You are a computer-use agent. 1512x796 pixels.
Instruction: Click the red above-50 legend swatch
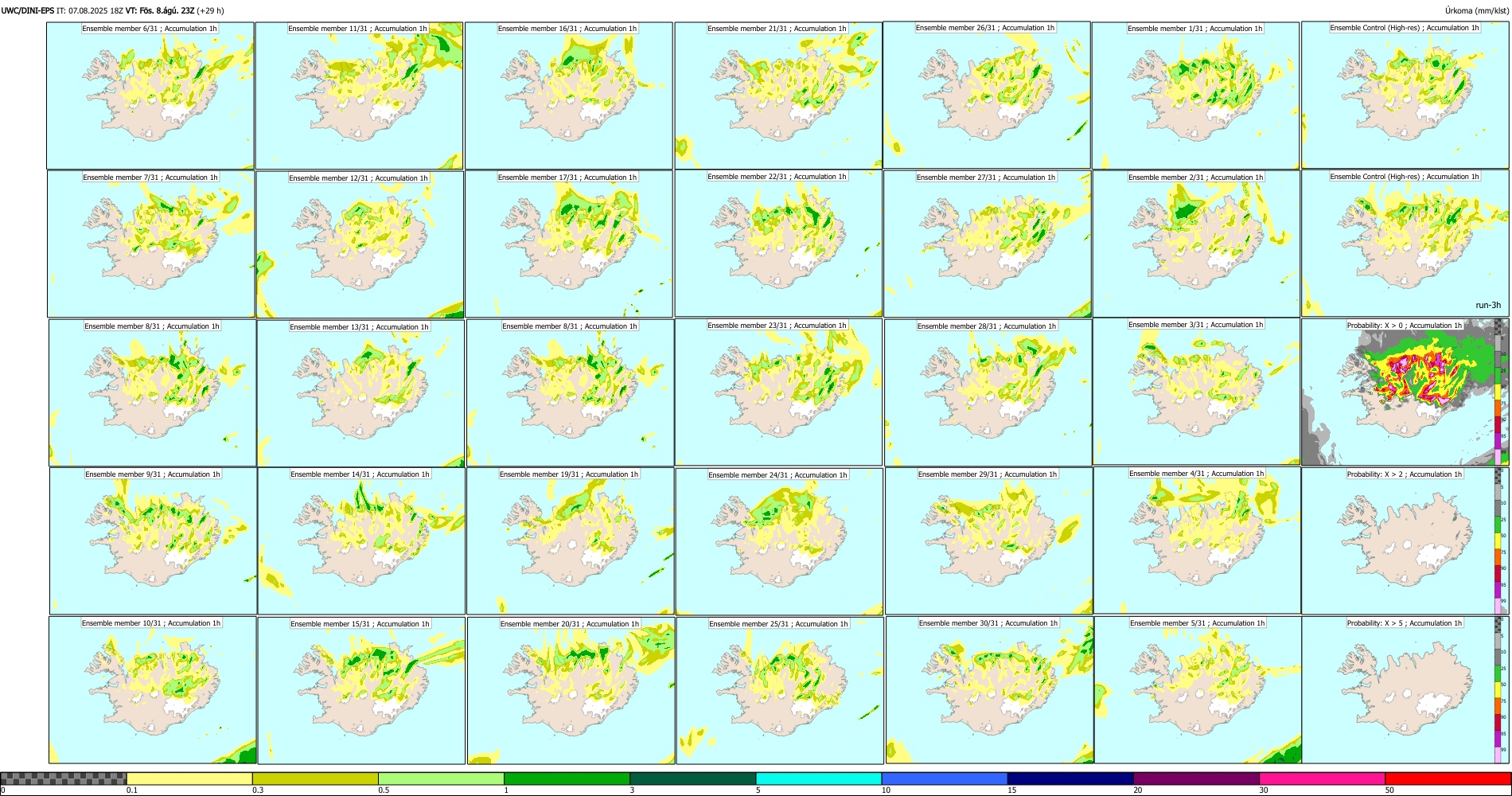(1448, 778)
